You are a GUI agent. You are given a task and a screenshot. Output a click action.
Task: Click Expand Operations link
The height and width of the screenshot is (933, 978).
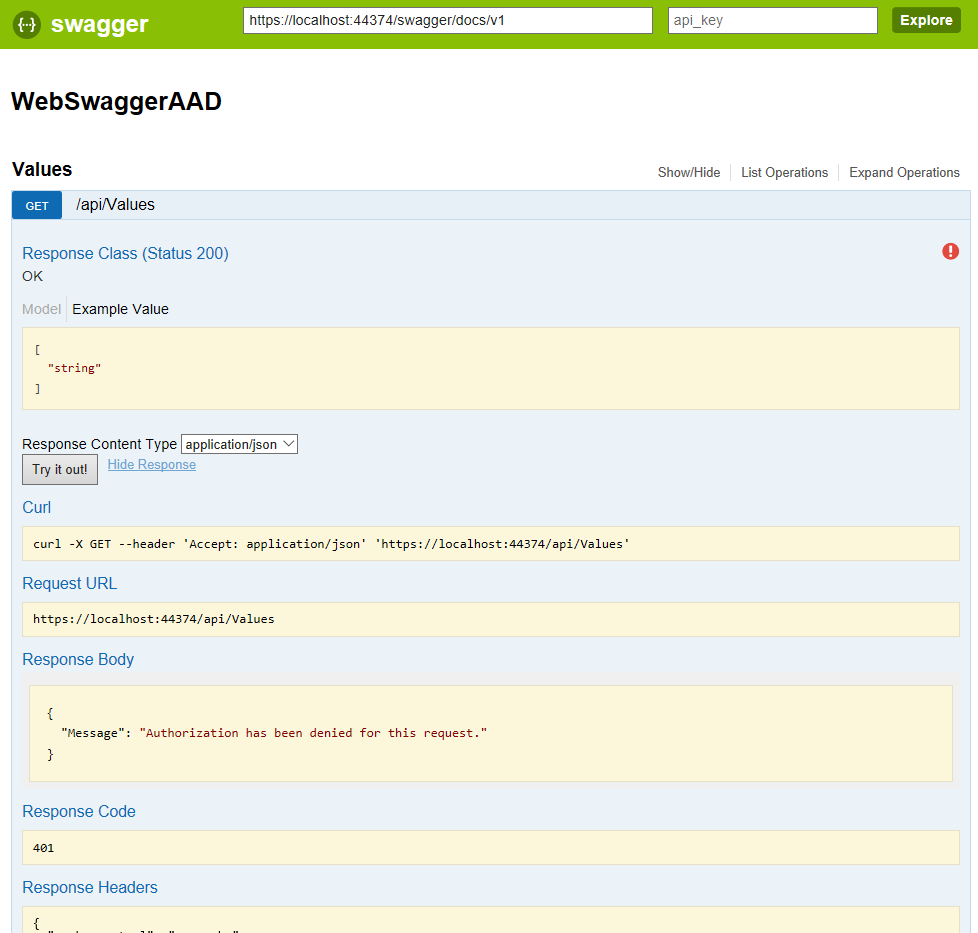tap(904, 172)
